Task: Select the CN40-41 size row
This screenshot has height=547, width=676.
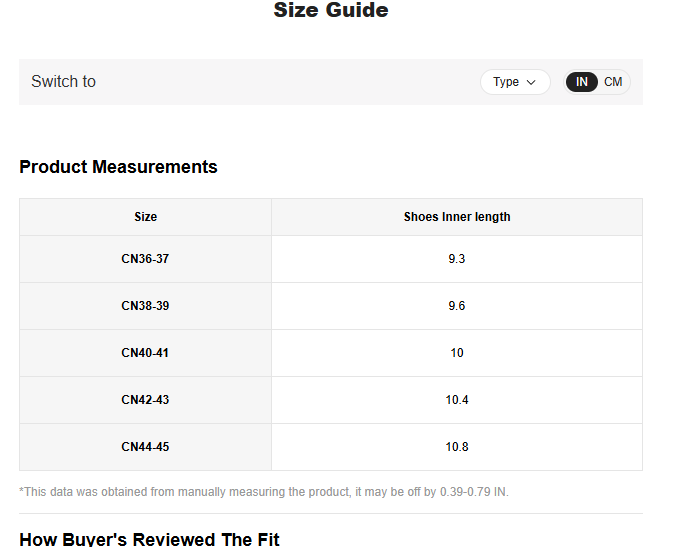Action: pos(145,353)
